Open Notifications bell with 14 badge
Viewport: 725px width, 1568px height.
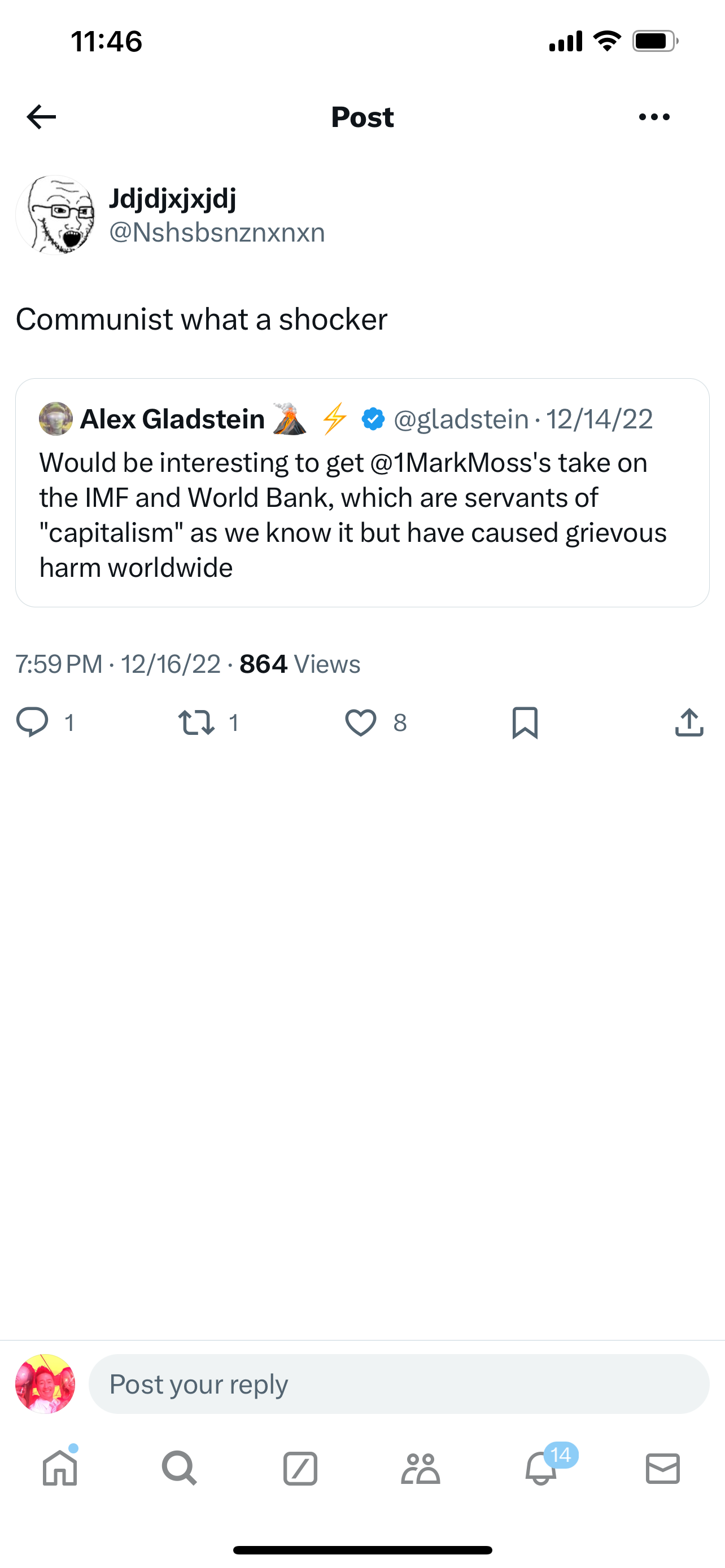coord(541,1469)
